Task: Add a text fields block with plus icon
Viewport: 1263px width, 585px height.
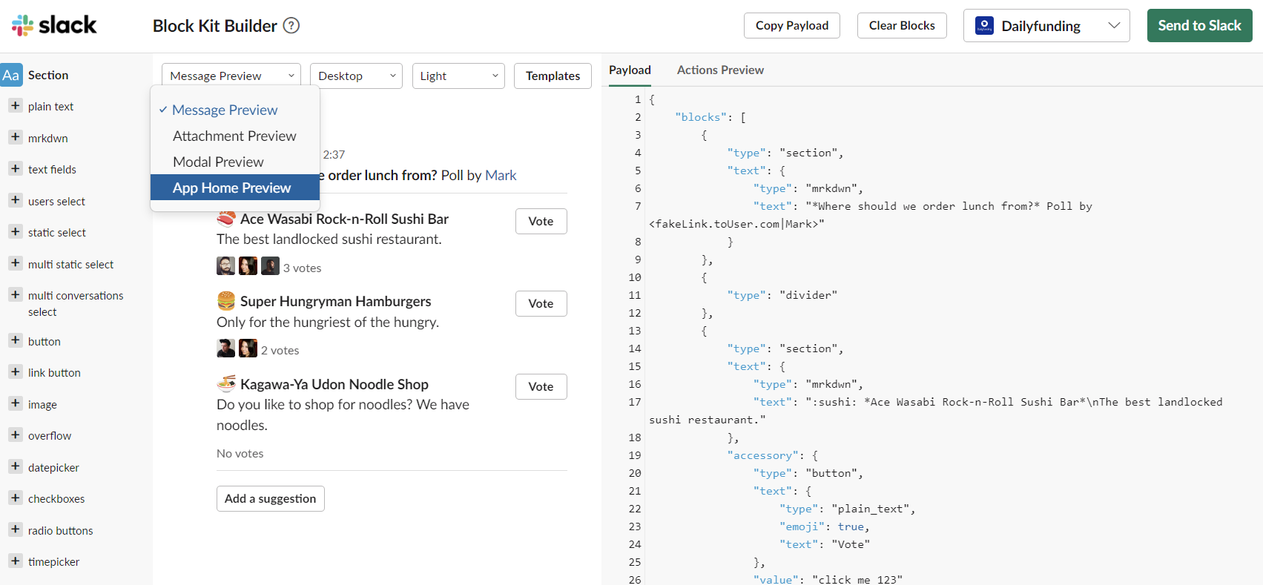Action: (x=15, y=169)
